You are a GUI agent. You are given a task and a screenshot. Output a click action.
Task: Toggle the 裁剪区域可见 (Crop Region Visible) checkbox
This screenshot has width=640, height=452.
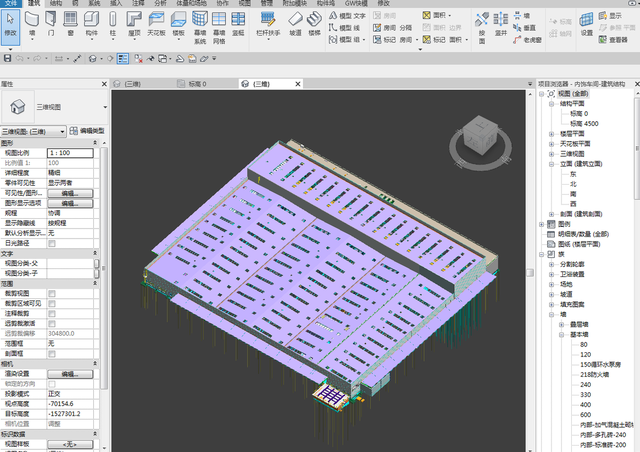52,303
